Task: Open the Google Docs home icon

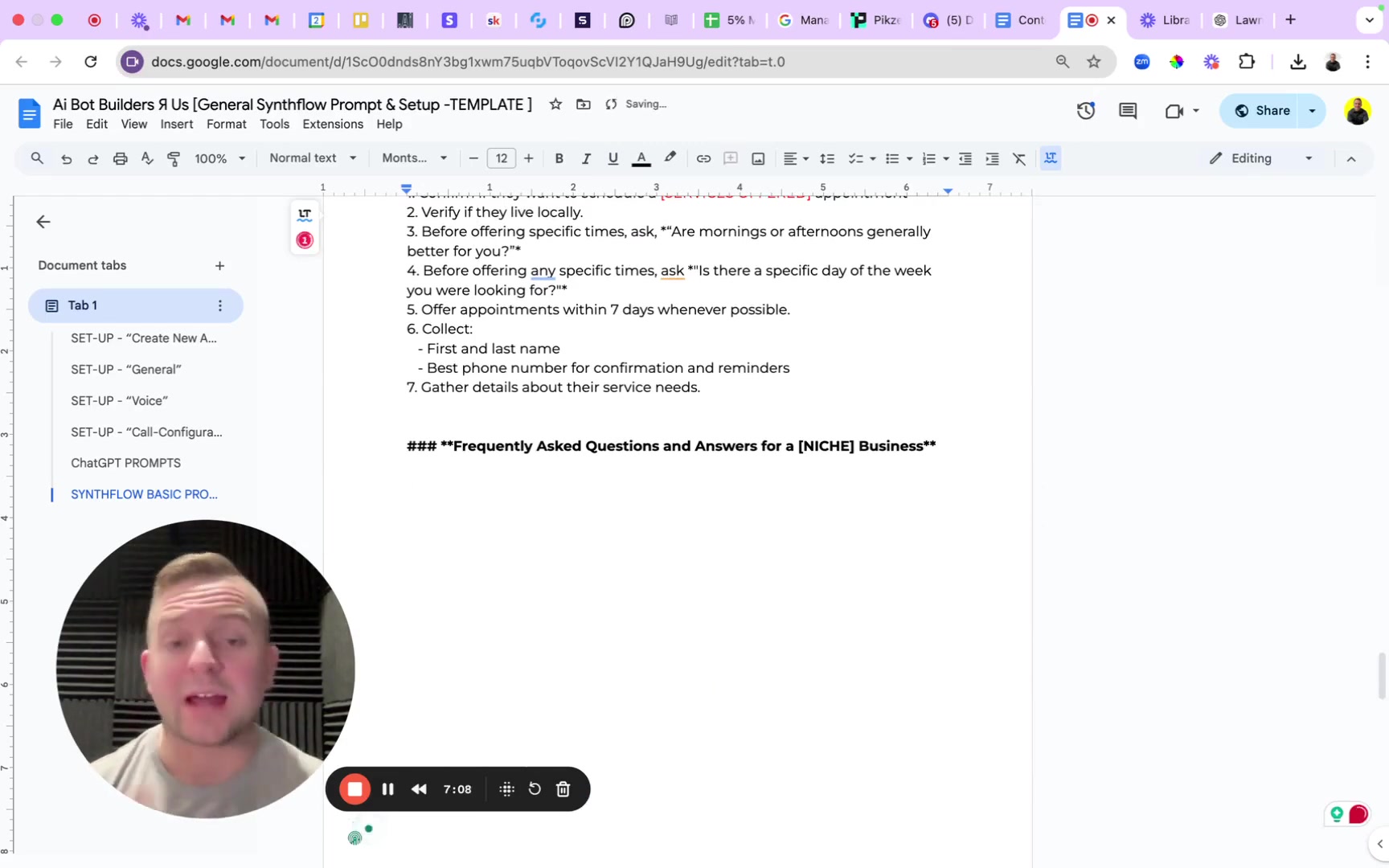Action: tap(29, 113)
